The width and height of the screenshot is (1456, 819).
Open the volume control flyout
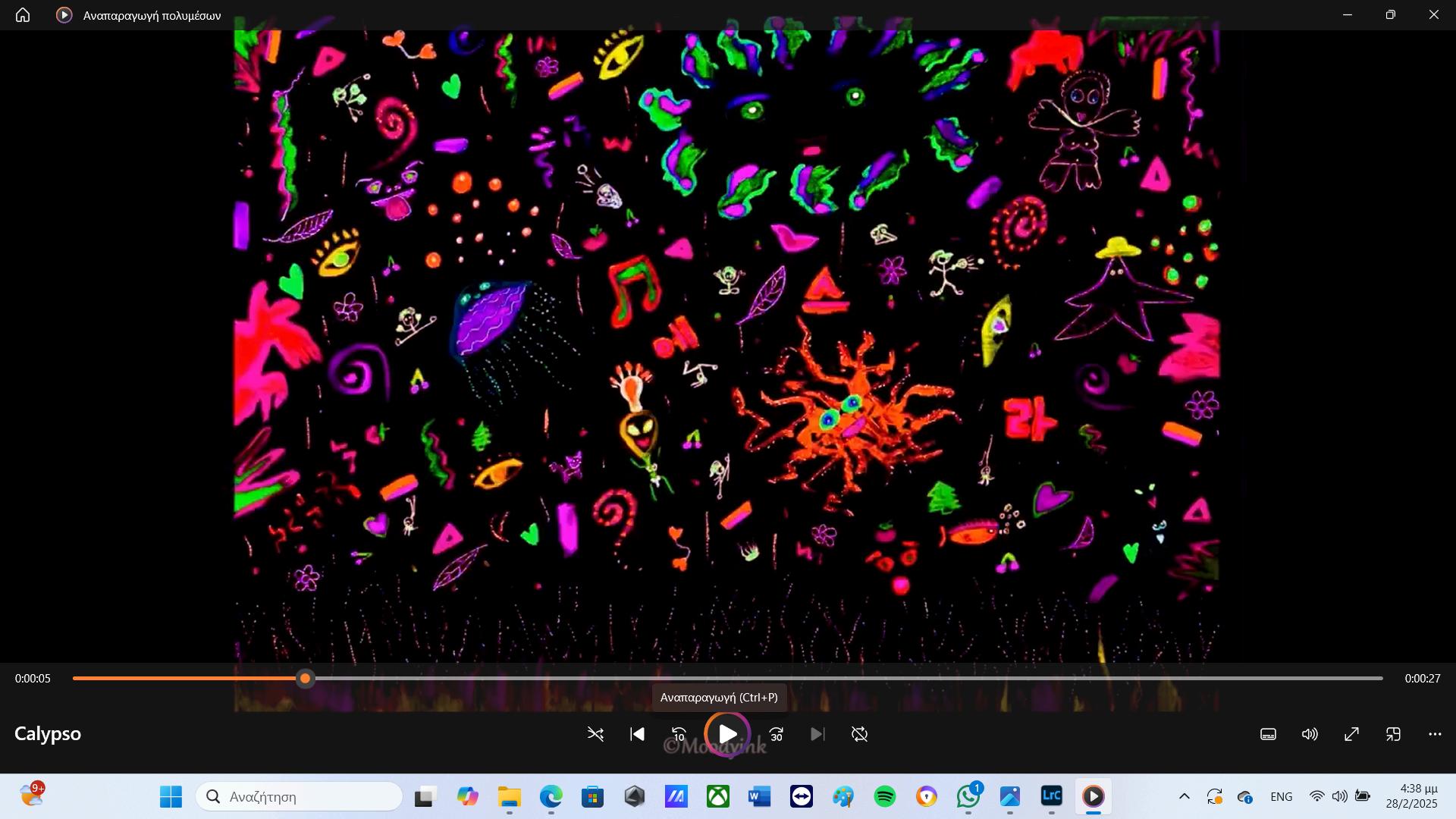(x=1310, y=734)
